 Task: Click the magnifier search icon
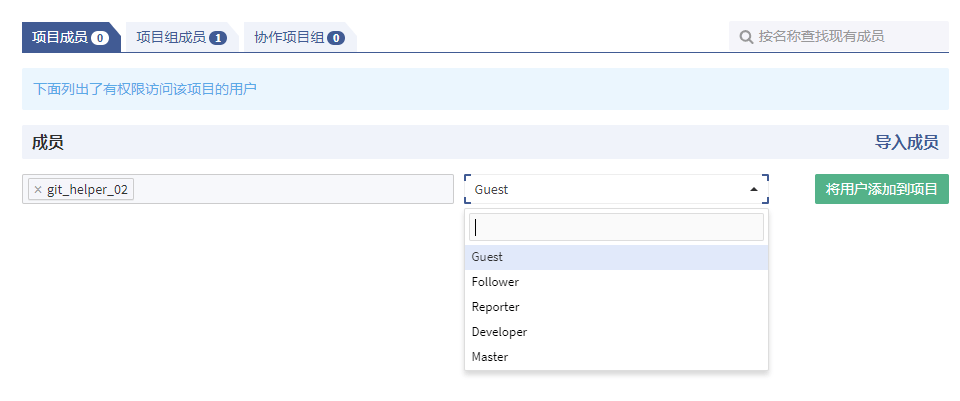746,37
